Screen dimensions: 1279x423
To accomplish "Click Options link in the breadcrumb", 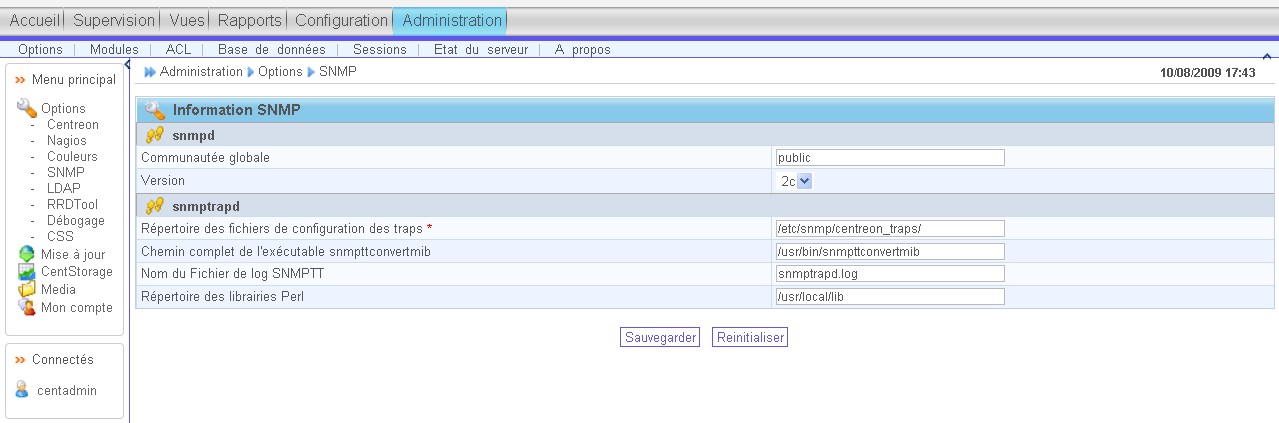I will [280, 72].
